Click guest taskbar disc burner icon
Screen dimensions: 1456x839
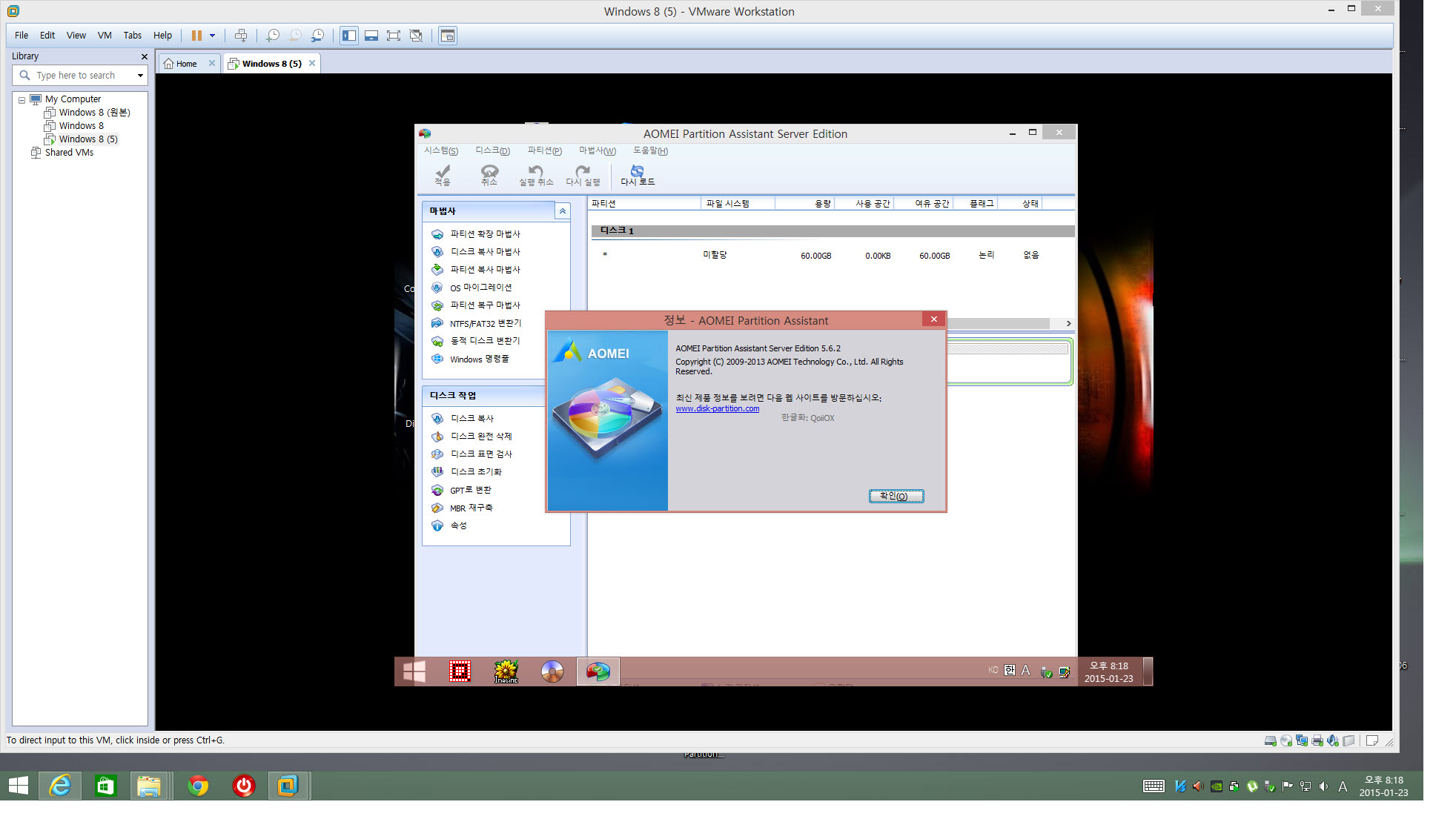(x=552, y=671)
